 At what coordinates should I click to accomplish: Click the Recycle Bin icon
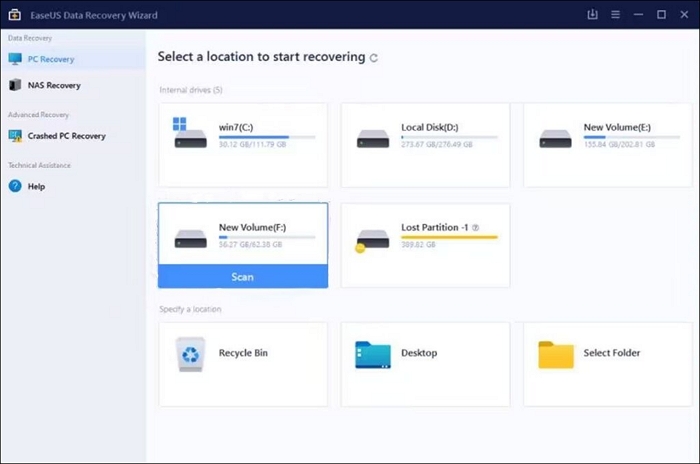pos(190,354)
